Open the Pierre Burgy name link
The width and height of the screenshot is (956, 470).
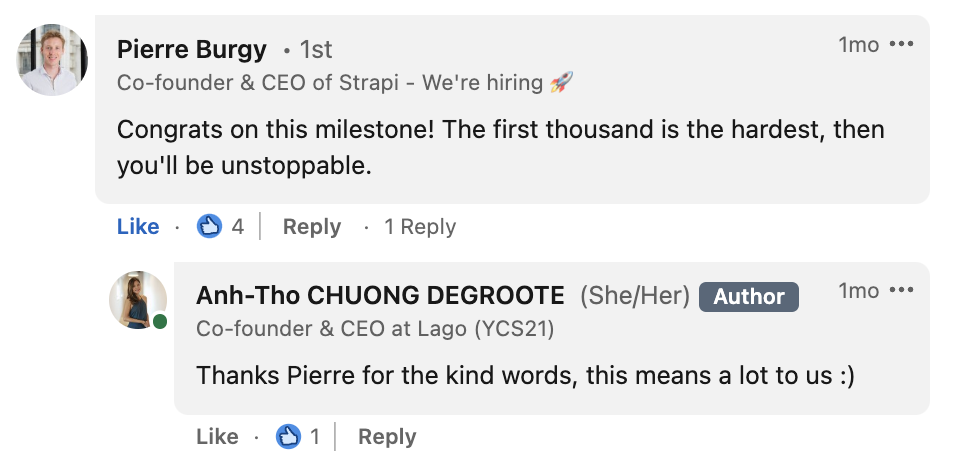(x=191, y=49)
